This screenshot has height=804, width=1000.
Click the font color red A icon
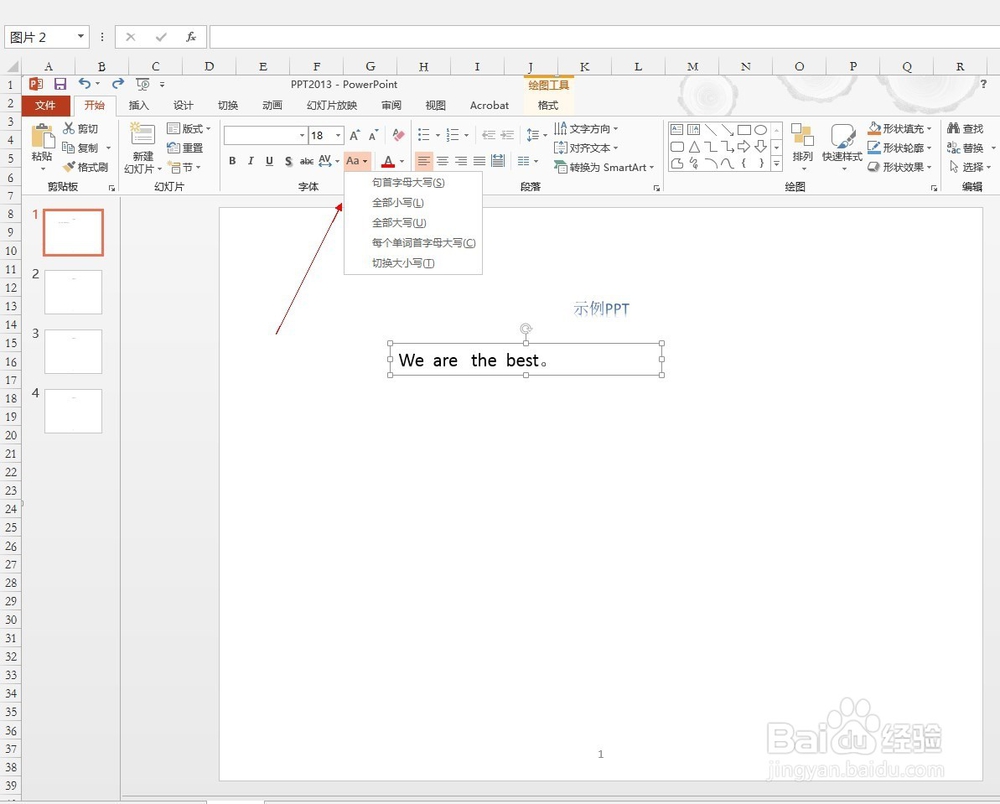tap(388, 161)
